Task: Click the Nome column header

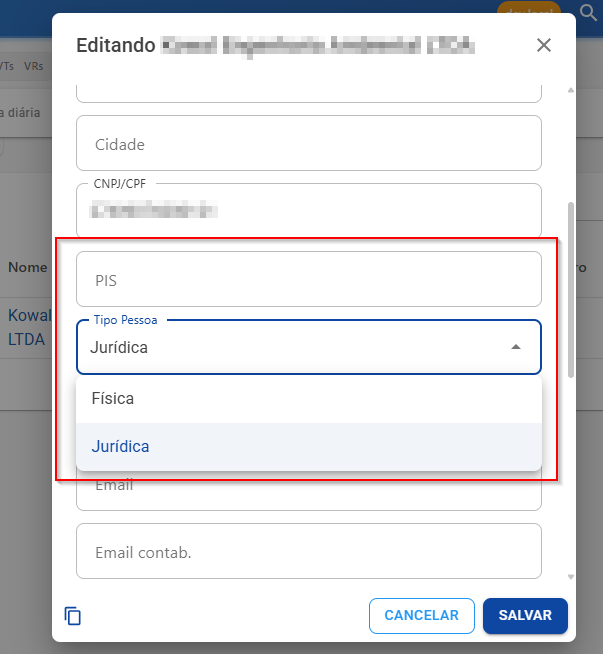Action: [28, 267]
